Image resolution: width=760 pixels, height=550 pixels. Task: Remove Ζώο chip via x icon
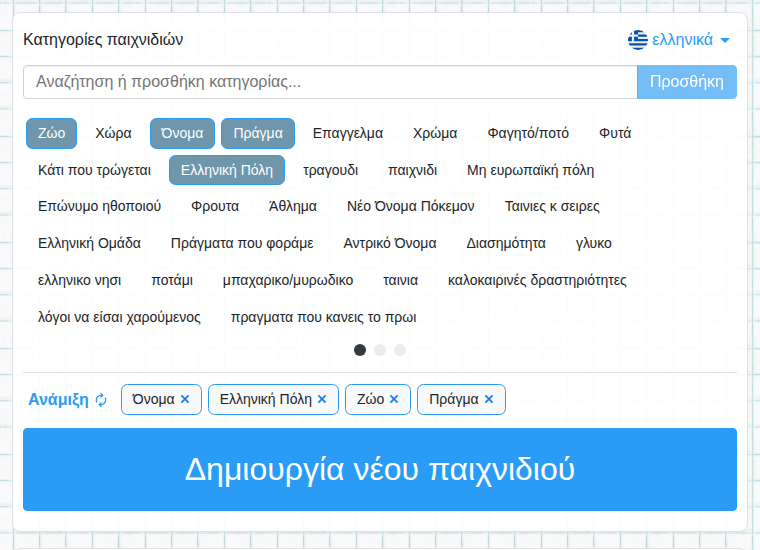pos(394,399)
